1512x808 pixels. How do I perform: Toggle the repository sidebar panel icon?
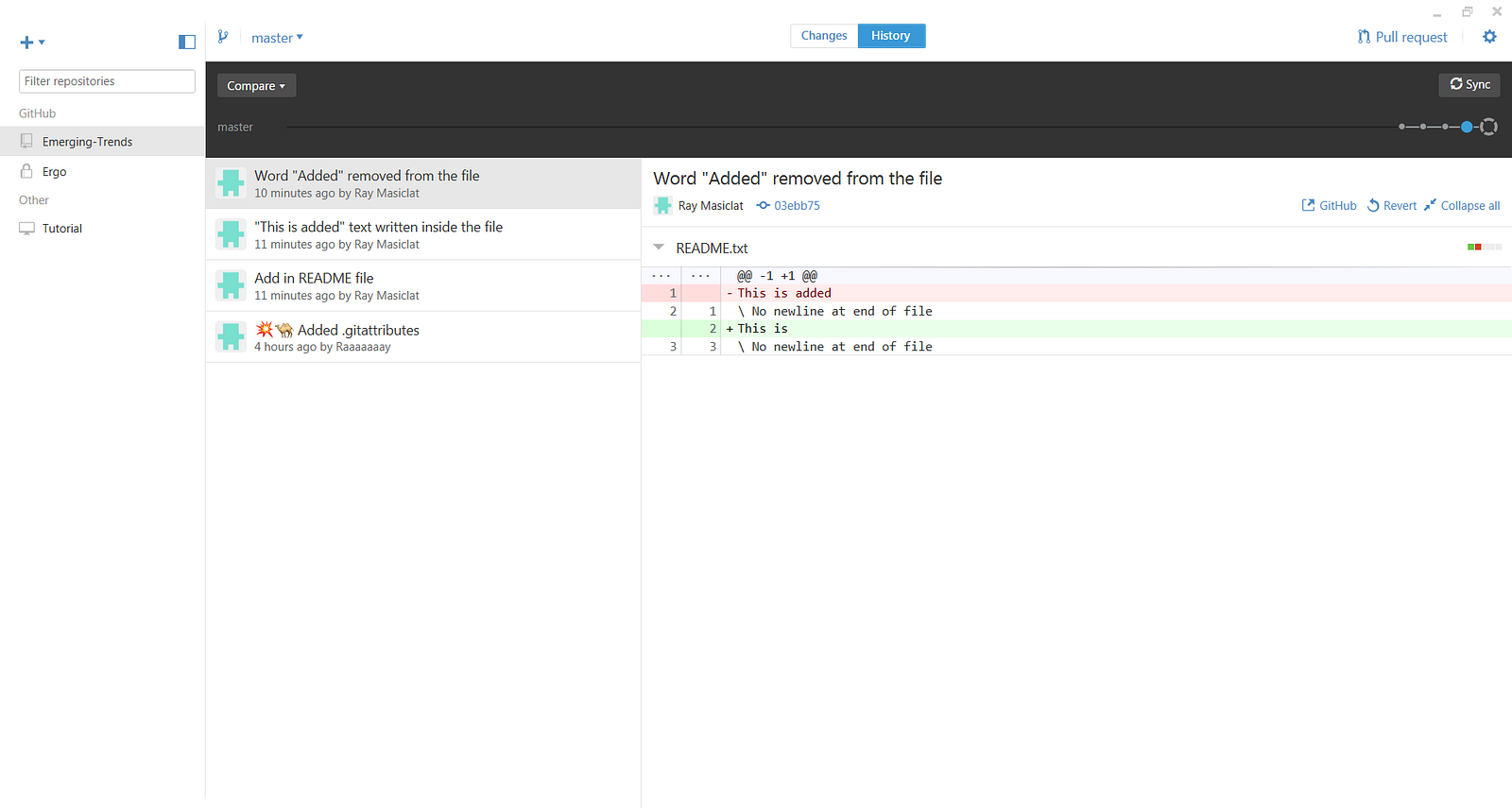point(187,42)
